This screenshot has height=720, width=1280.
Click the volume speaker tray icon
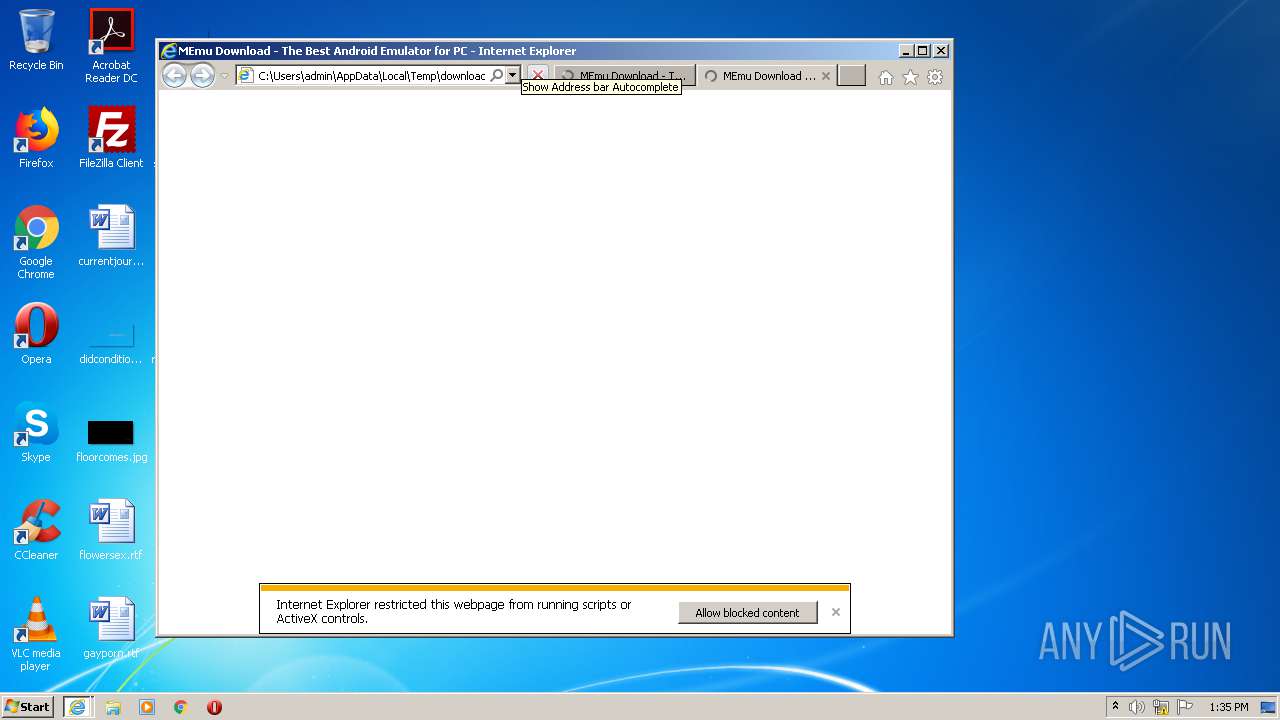(1136, 707)
